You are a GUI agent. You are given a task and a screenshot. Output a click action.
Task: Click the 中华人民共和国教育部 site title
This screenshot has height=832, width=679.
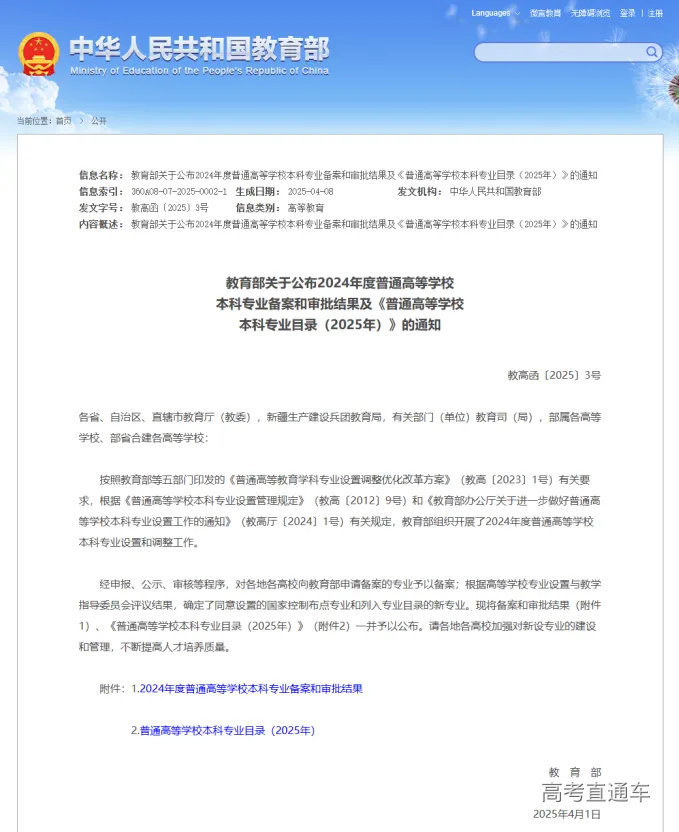(199, 48)
